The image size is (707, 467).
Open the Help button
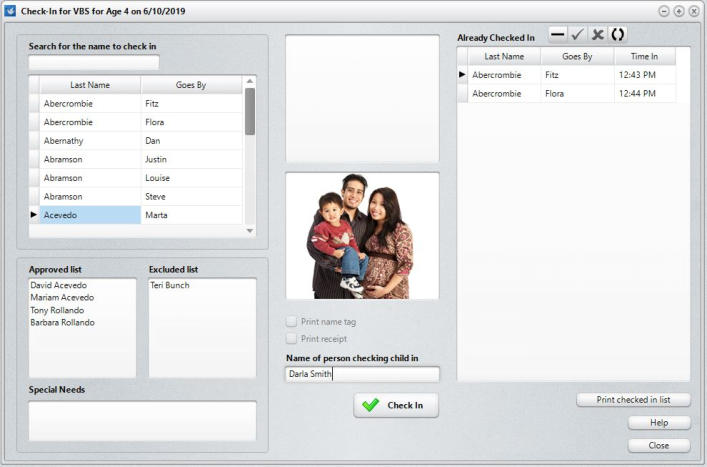coord(659,423)
